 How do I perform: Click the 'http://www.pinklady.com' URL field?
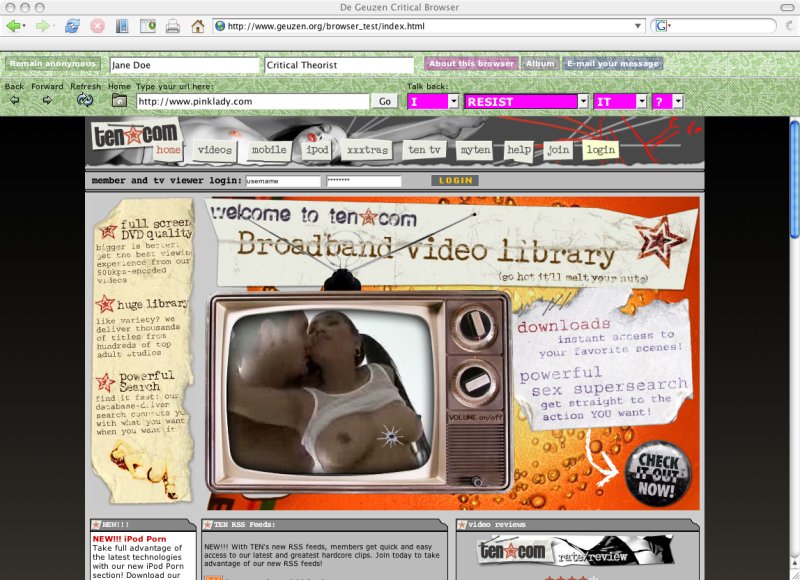(253, 102)
